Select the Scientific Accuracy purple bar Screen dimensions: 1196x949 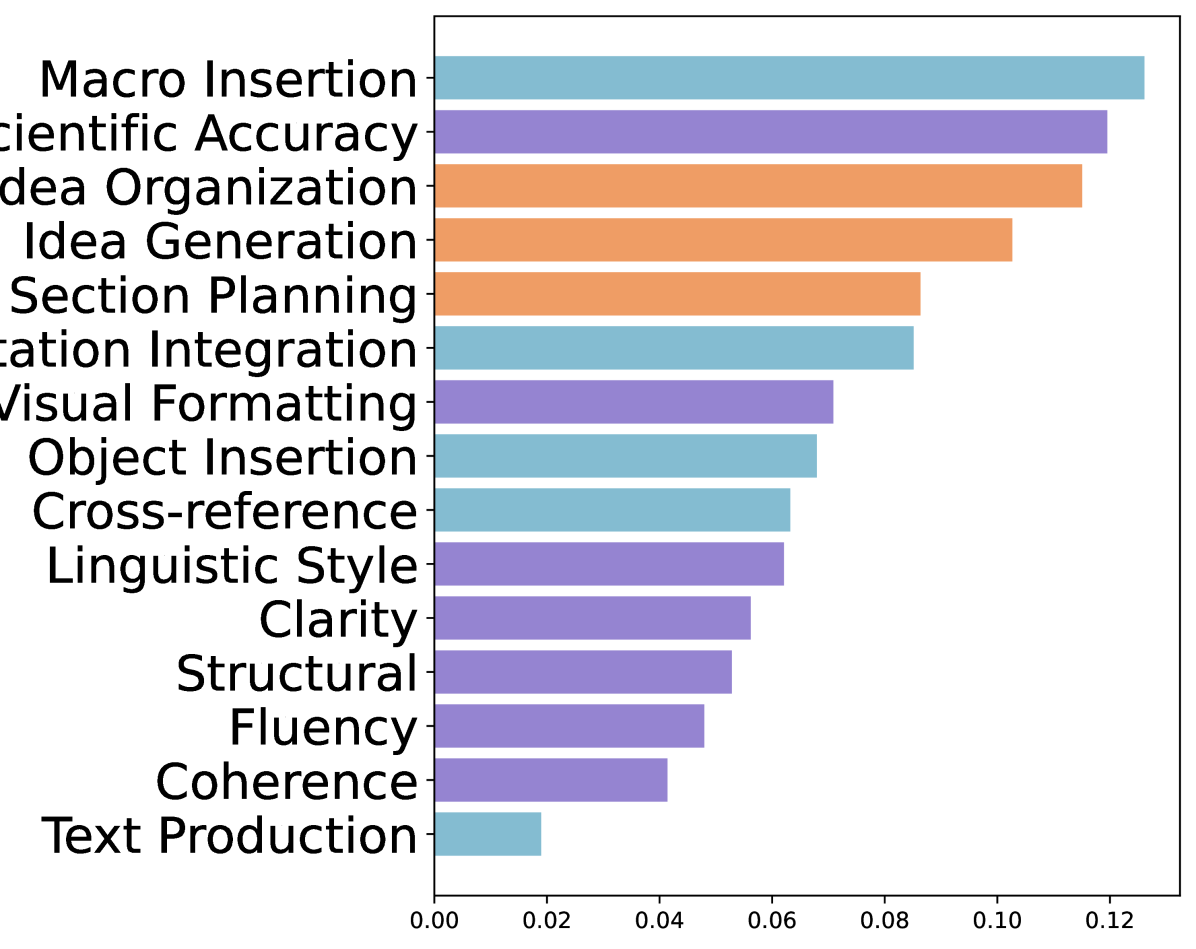point(770,132)
